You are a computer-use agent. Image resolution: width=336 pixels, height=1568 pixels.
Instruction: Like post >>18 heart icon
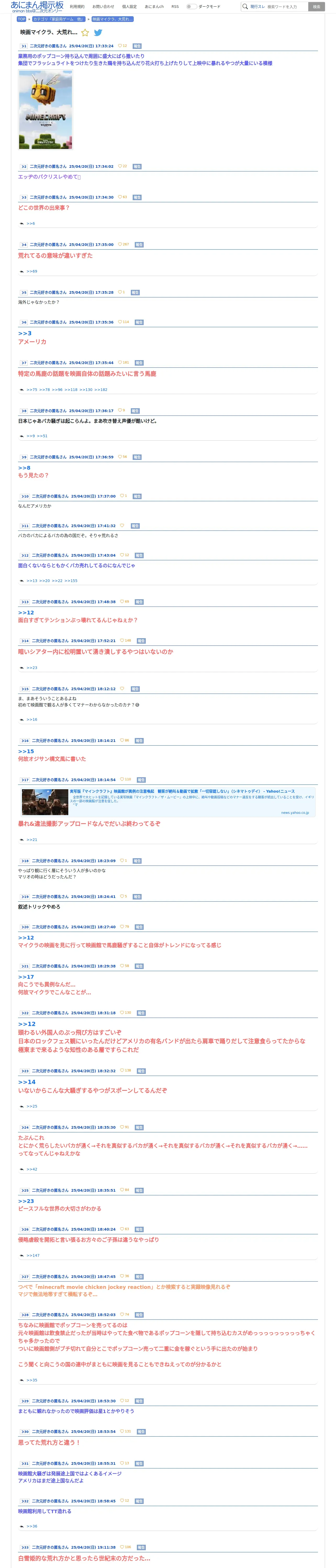point(122,860)
